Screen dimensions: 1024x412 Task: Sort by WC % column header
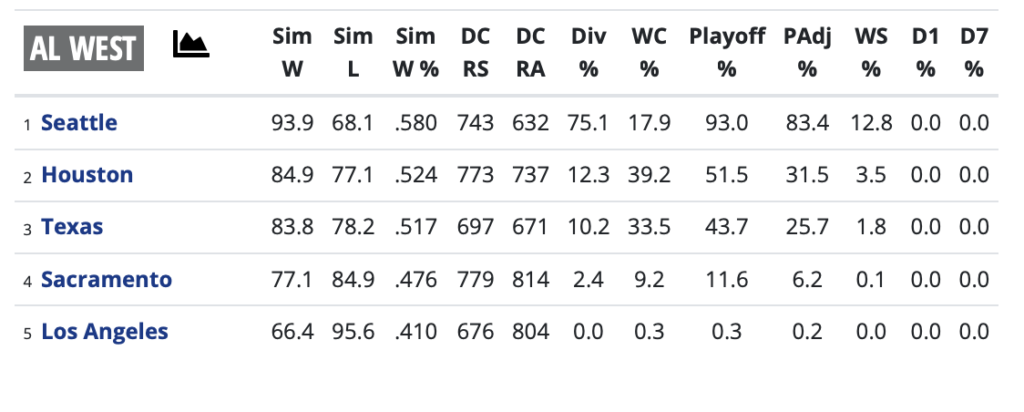(x=650, y=53)
